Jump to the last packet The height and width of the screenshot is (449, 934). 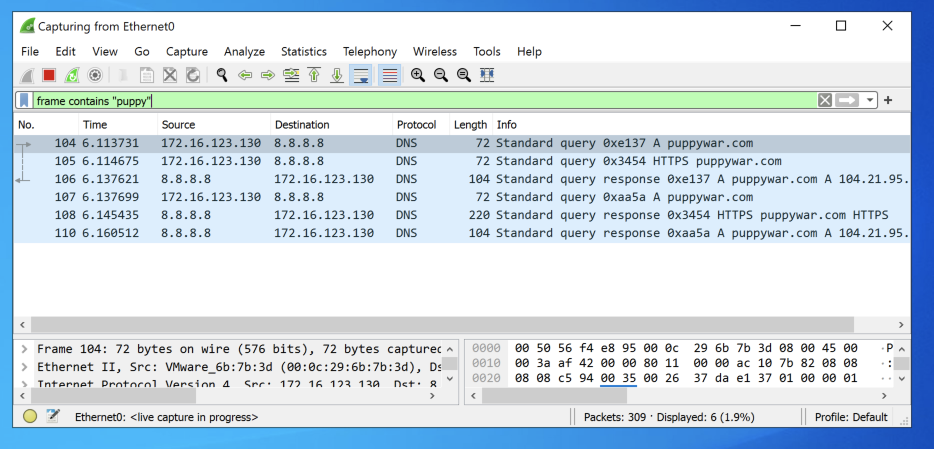337,76
